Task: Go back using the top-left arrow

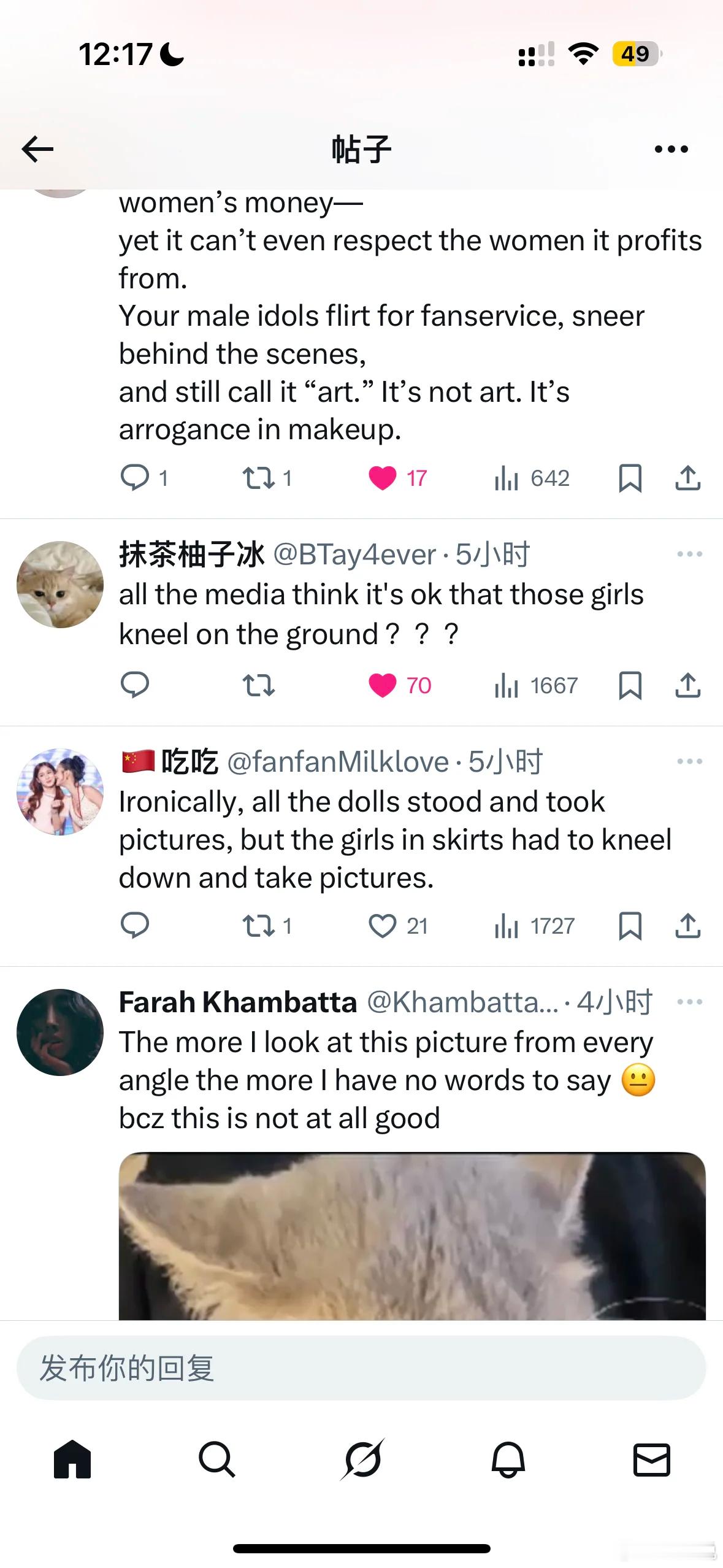Action: pyautogui.click(x=37, y=149)
